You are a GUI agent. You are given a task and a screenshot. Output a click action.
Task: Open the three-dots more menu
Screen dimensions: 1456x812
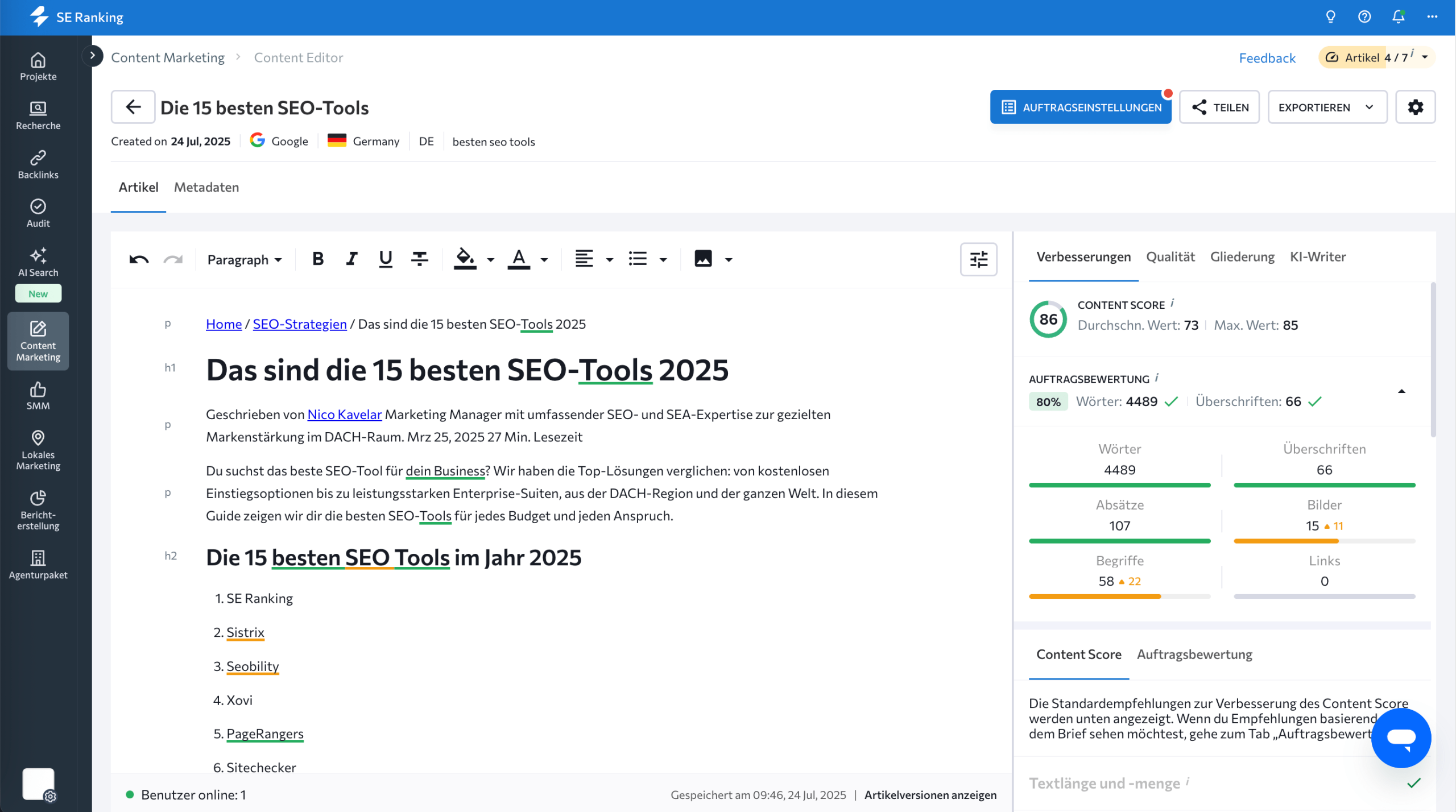coord(1432,17)
